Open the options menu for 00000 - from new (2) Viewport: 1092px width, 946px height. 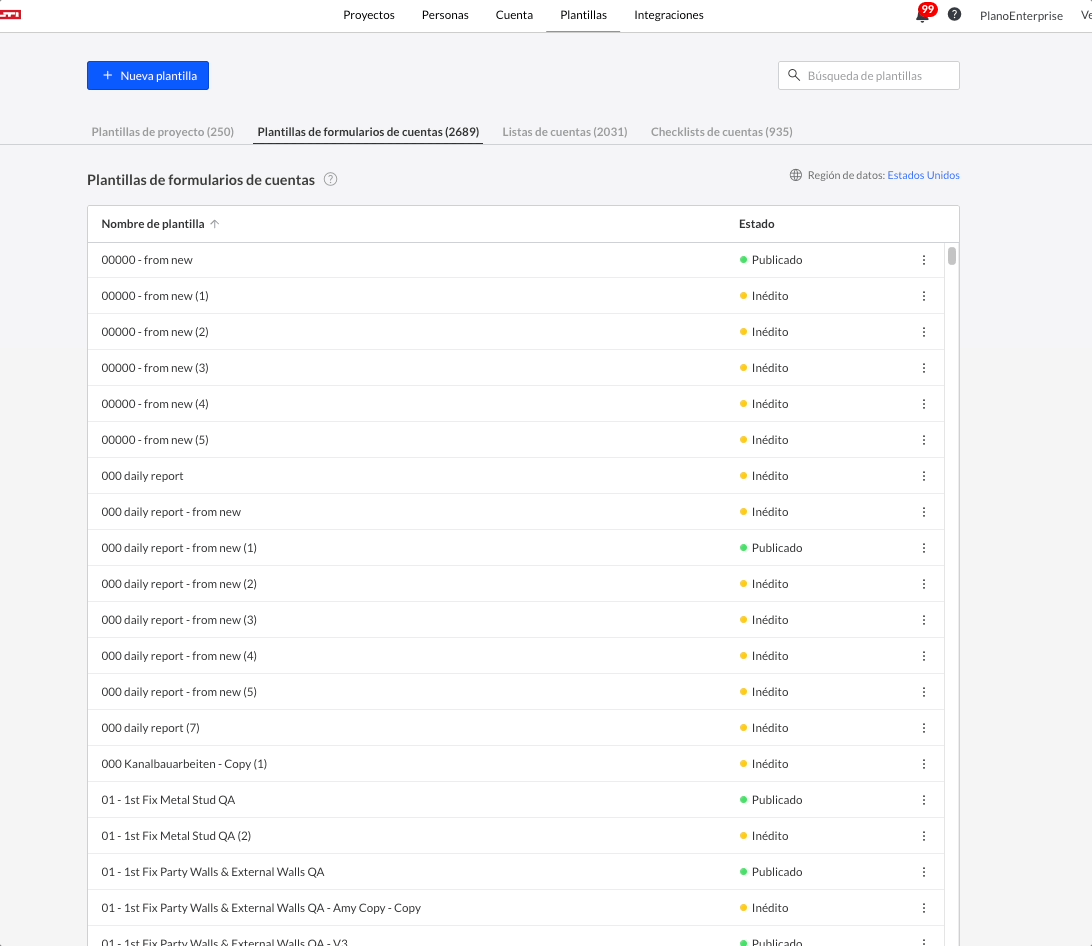923,332
